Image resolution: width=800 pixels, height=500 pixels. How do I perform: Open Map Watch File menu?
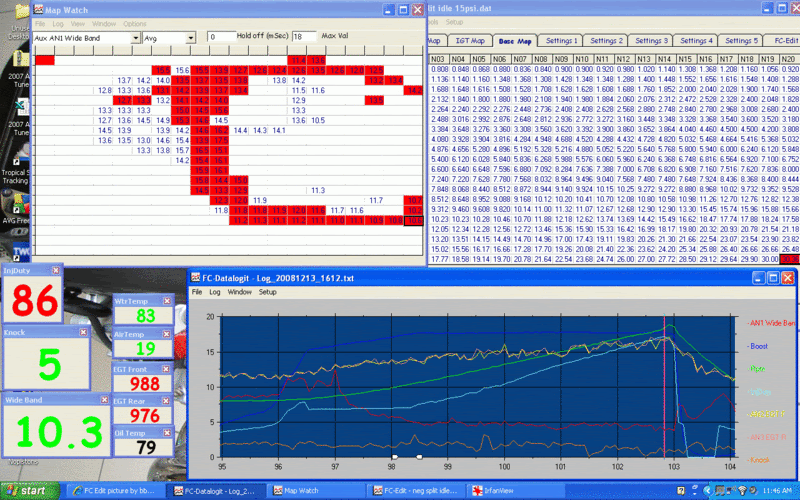(40, 24)
